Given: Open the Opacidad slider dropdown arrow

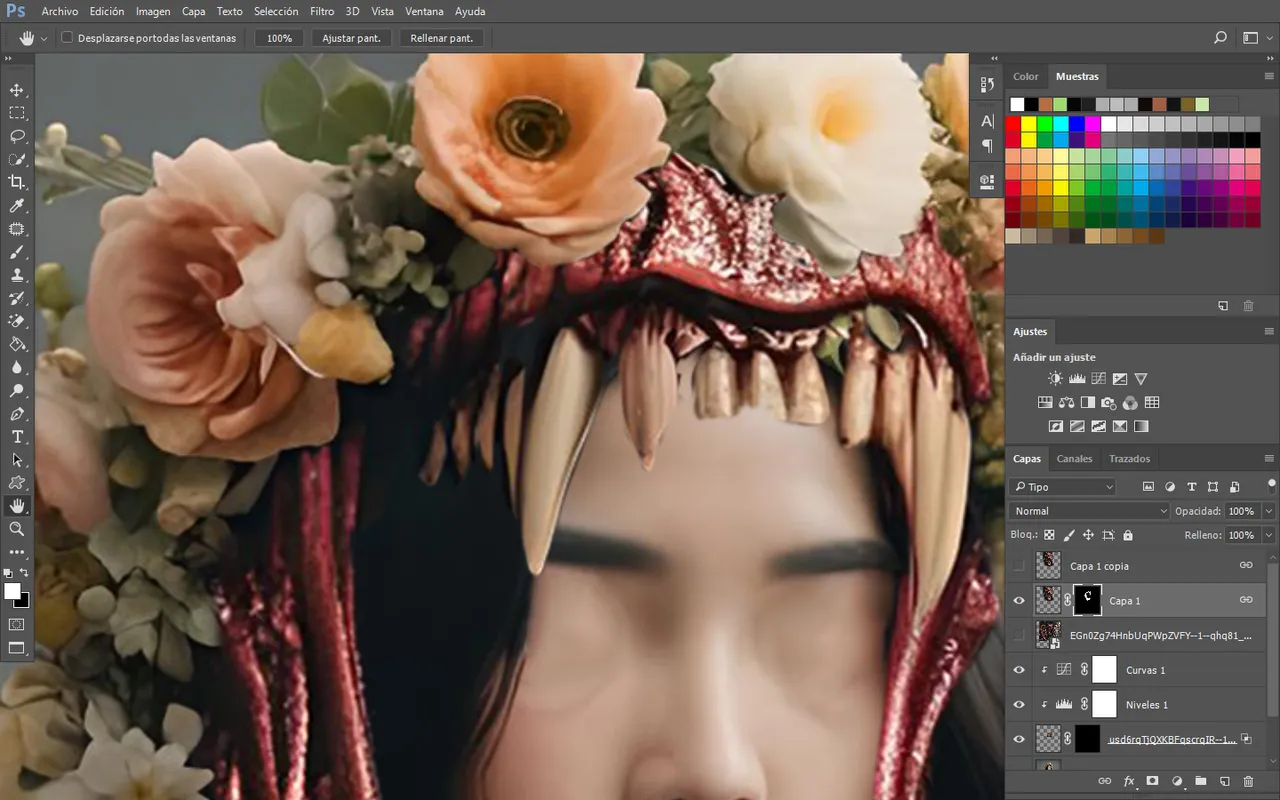Looking at the screenshot, I should click(x=1269, y=511).
